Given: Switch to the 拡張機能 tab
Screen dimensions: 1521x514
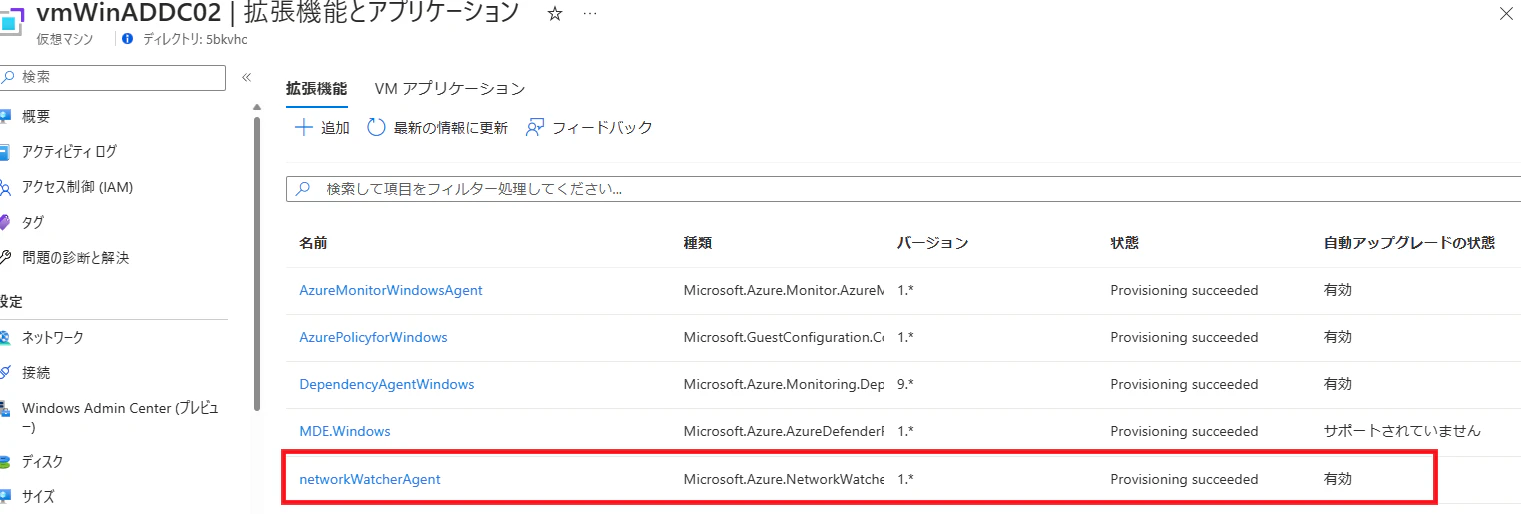Looking at the screenshot, I should 316,88.
